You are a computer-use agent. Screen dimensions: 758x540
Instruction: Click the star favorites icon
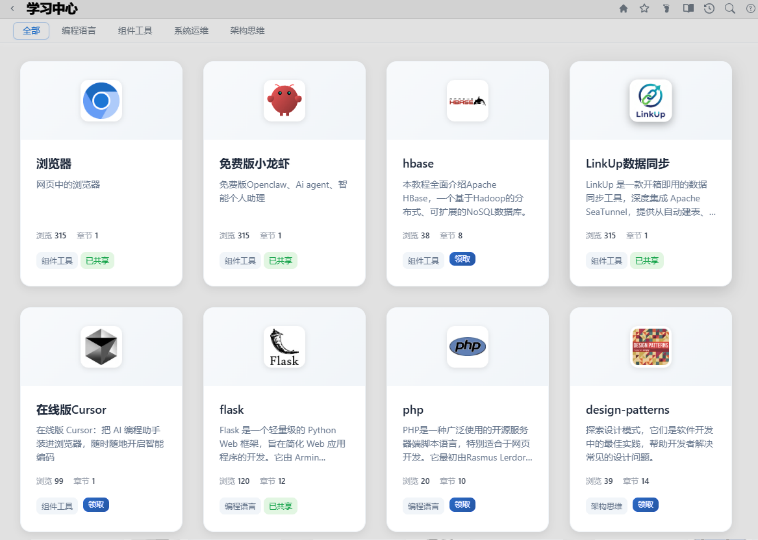point(644,8)
